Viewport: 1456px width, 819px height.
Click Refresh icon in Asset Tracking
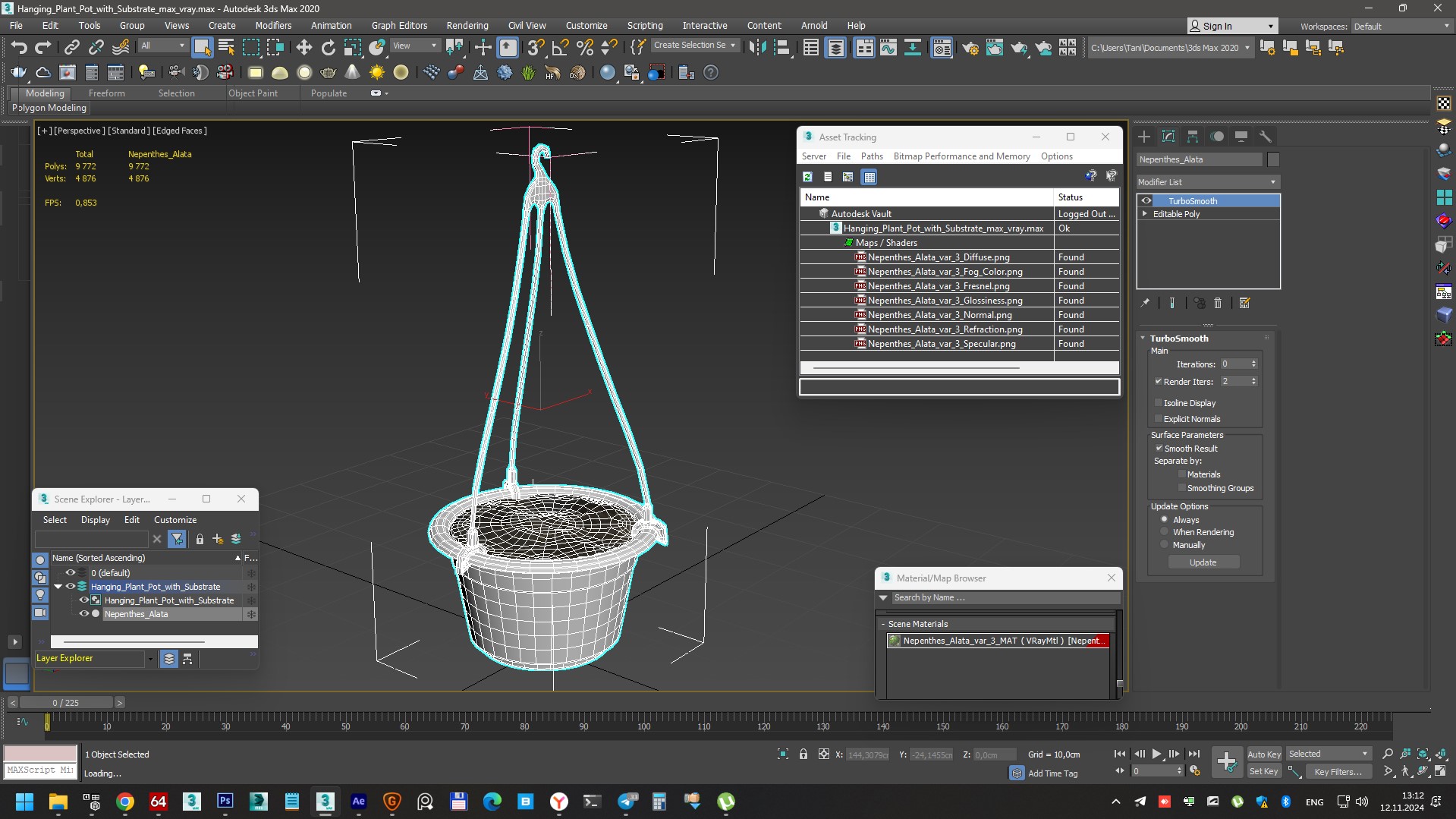point(807,177)
